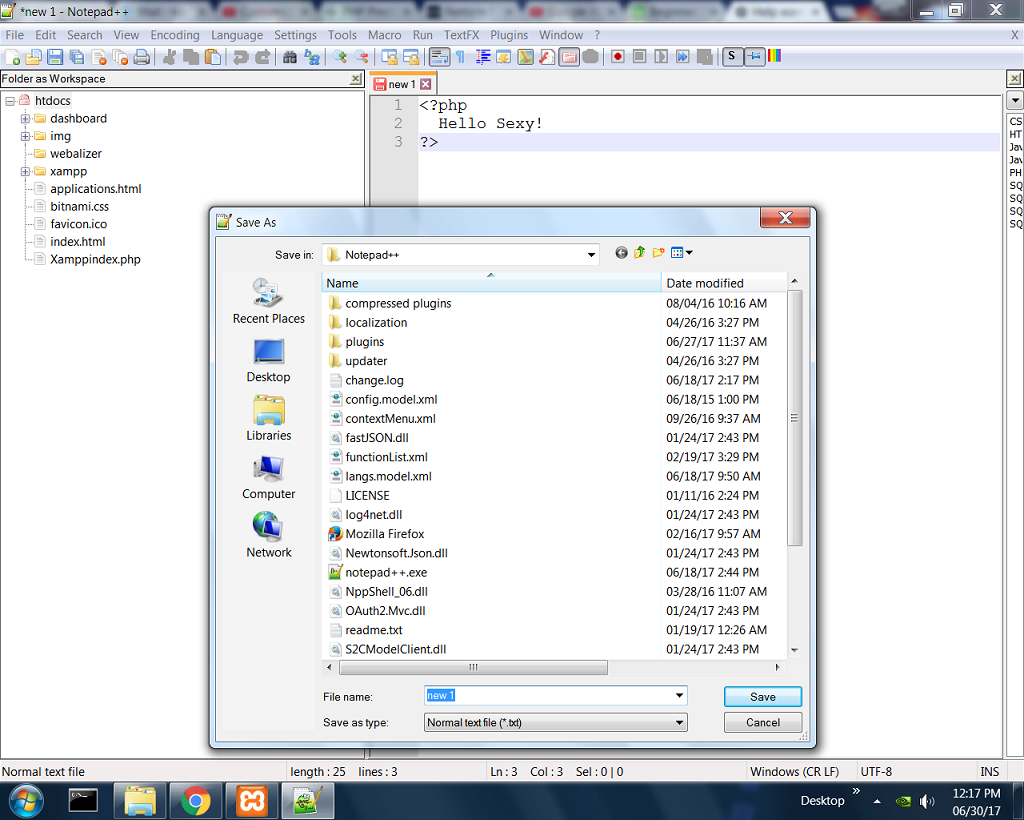This screenshot has width=1024, height=820.
Task: Click the Close All toolbar icon
Action: (x=120, y=57)
